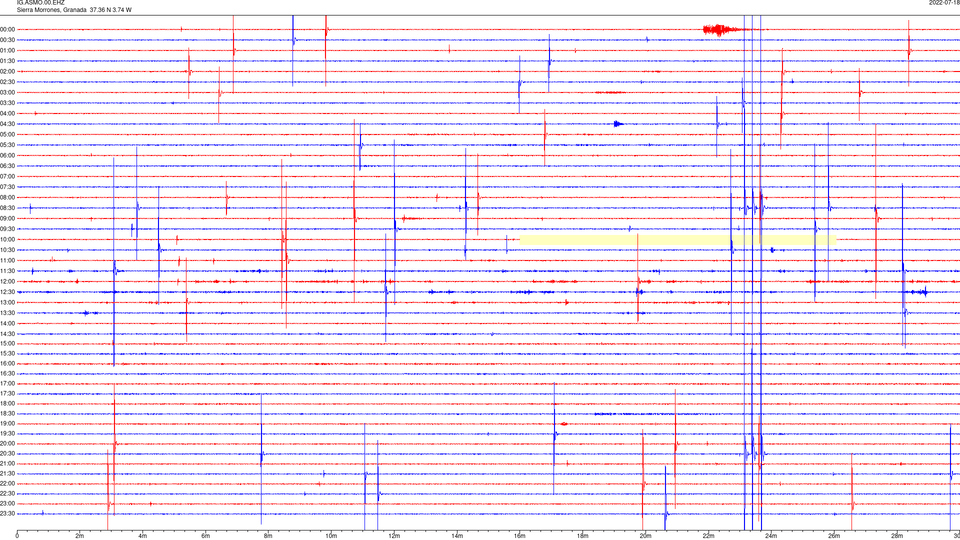Image resolution: width=960 pixels, height=540 pixels.
Task: Select the 04:30 row label
Action: click(8, 124)
